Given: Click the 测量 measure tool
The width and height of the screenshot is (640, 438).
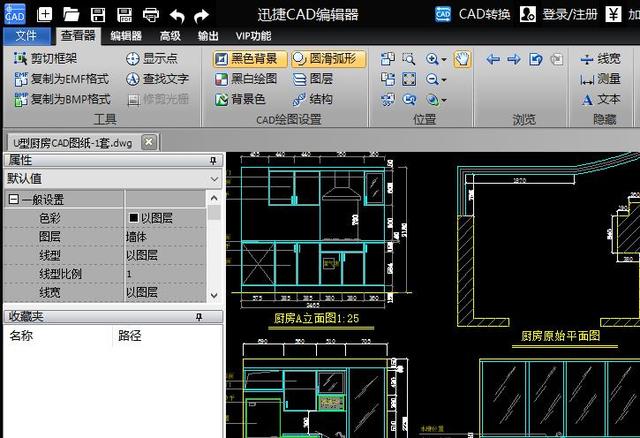Looking at the screenshot, I should (x=601, y=79).
